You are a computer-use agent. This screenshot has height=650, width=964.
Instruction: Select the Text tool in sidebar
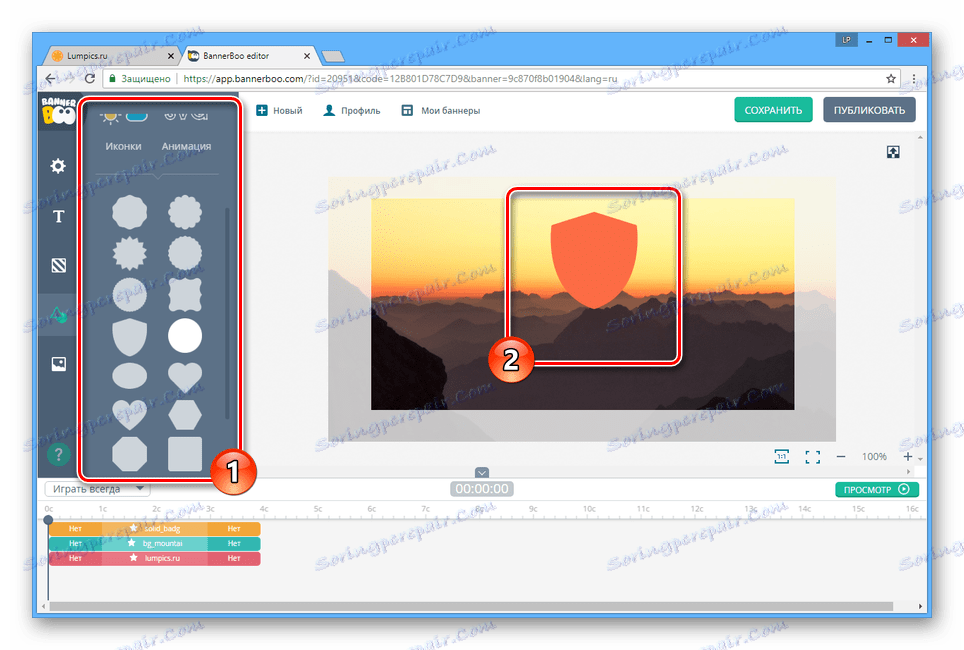pyautogui.click(x=58, y=216)
